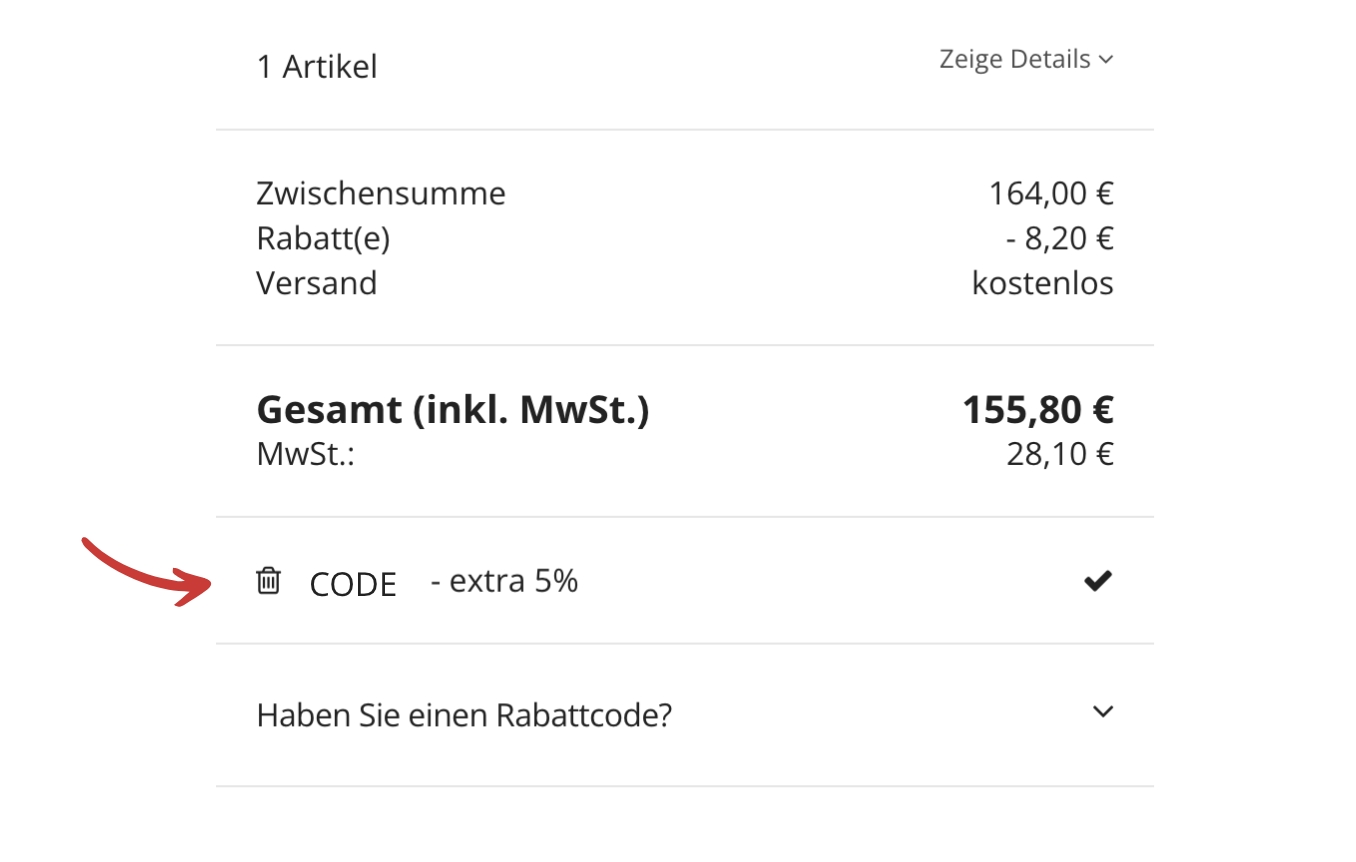Click the trash icon beside CODE

tap(268, 580)
